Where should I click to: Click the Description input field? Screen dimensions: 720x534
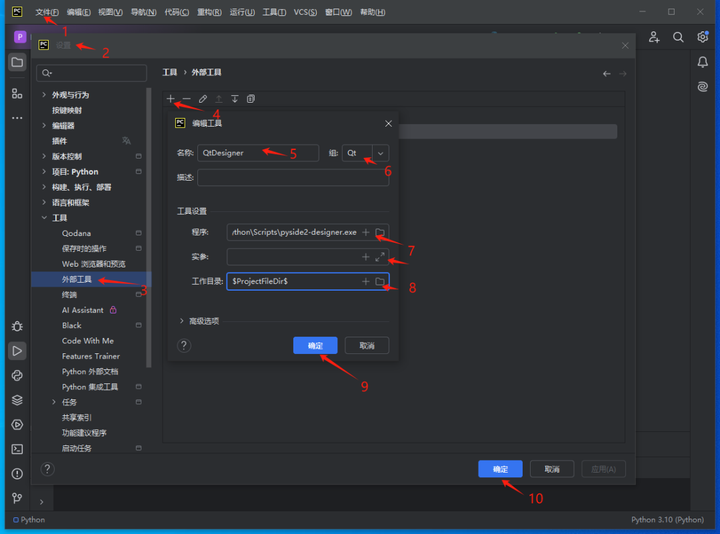[x=293, y=178]
